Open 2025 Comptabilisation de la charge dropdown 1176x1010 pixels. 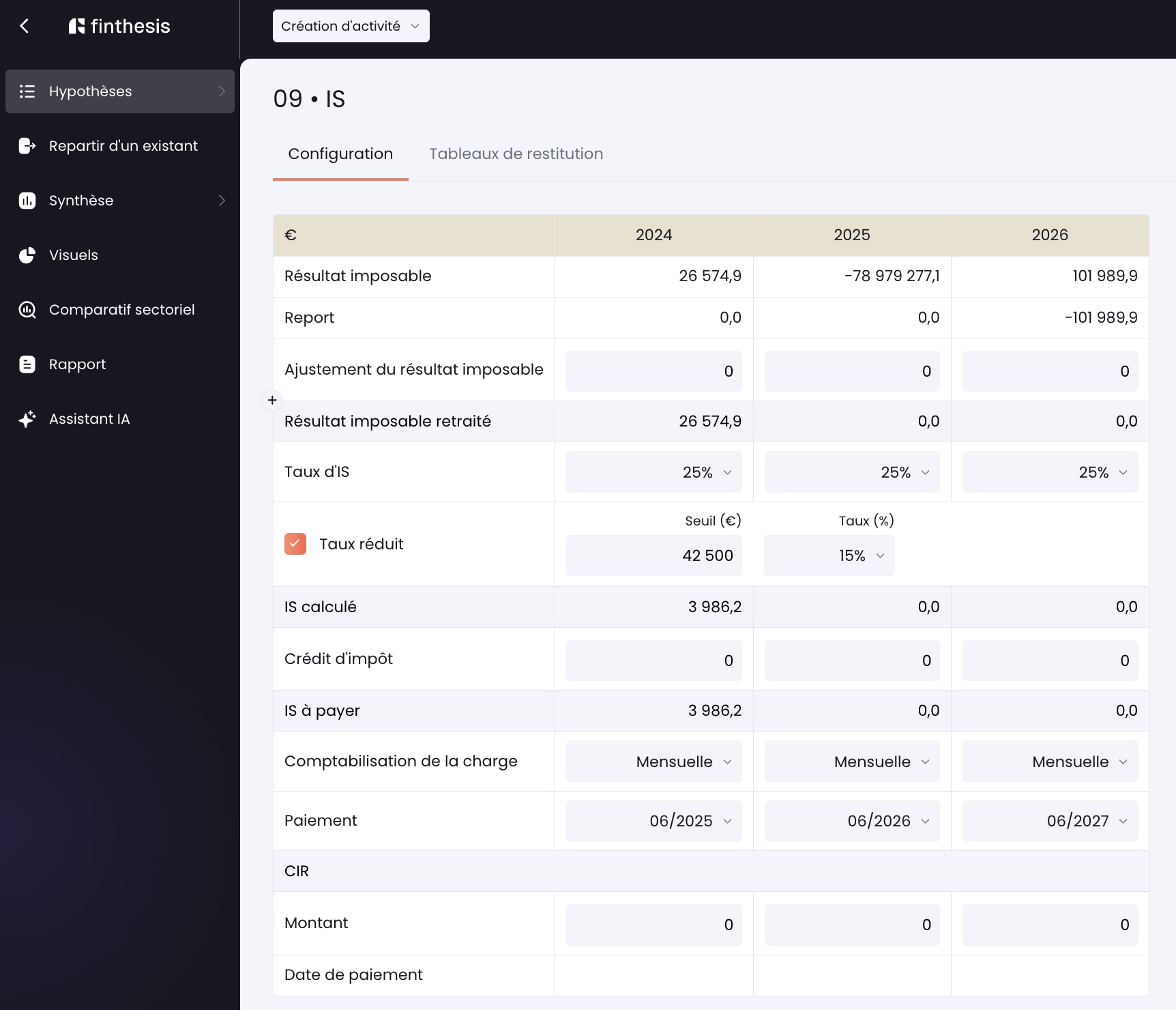pyautogui.click(x=852, y=762)
